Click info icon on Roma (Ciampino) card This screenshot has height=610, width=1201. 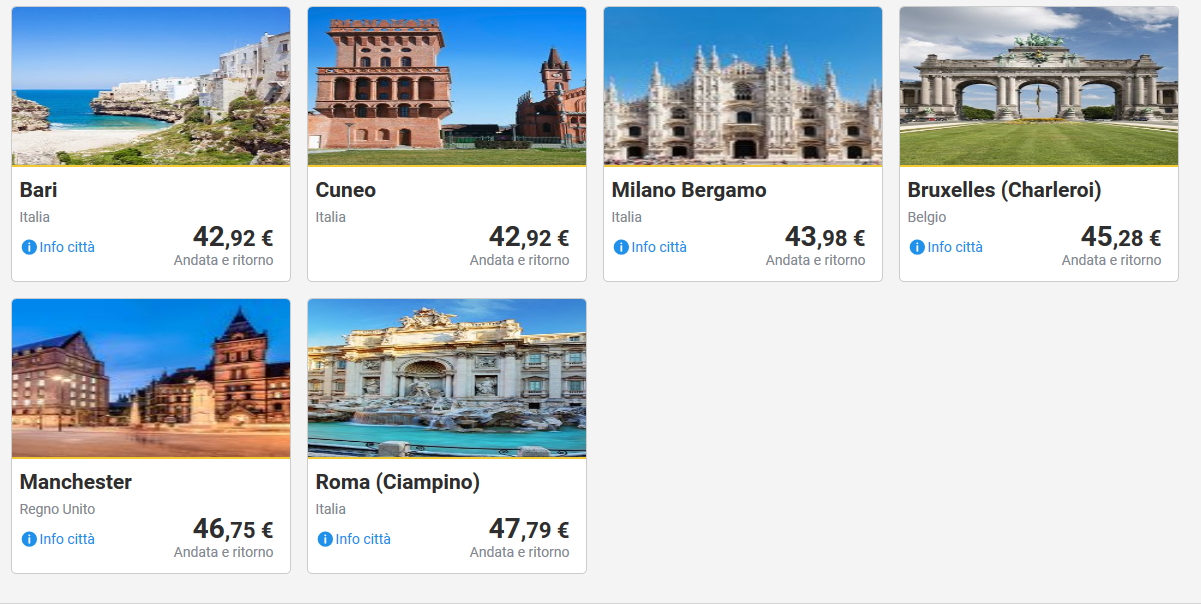(x=325, y=539)
